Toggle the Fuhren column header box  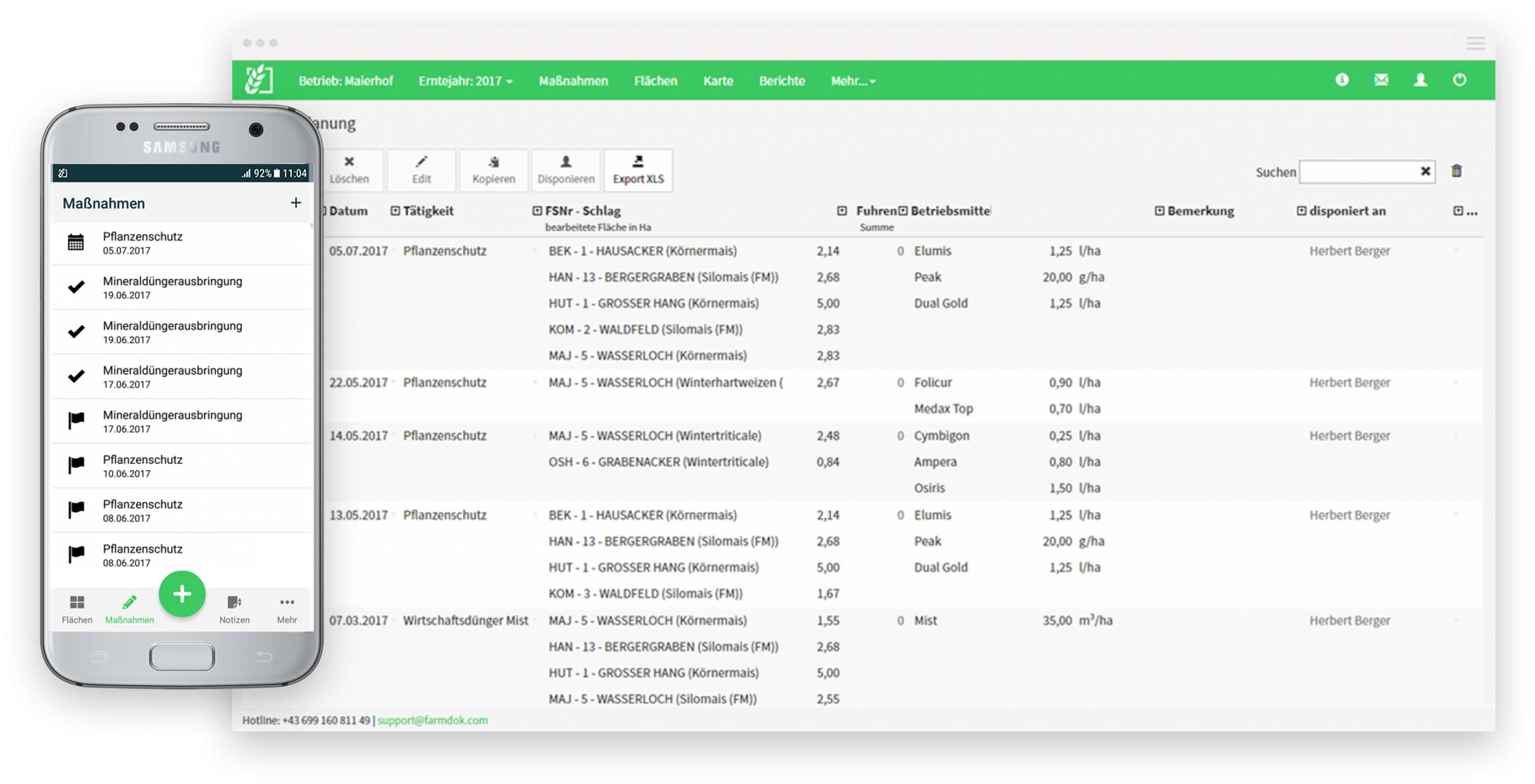click(x=841, y=211)
